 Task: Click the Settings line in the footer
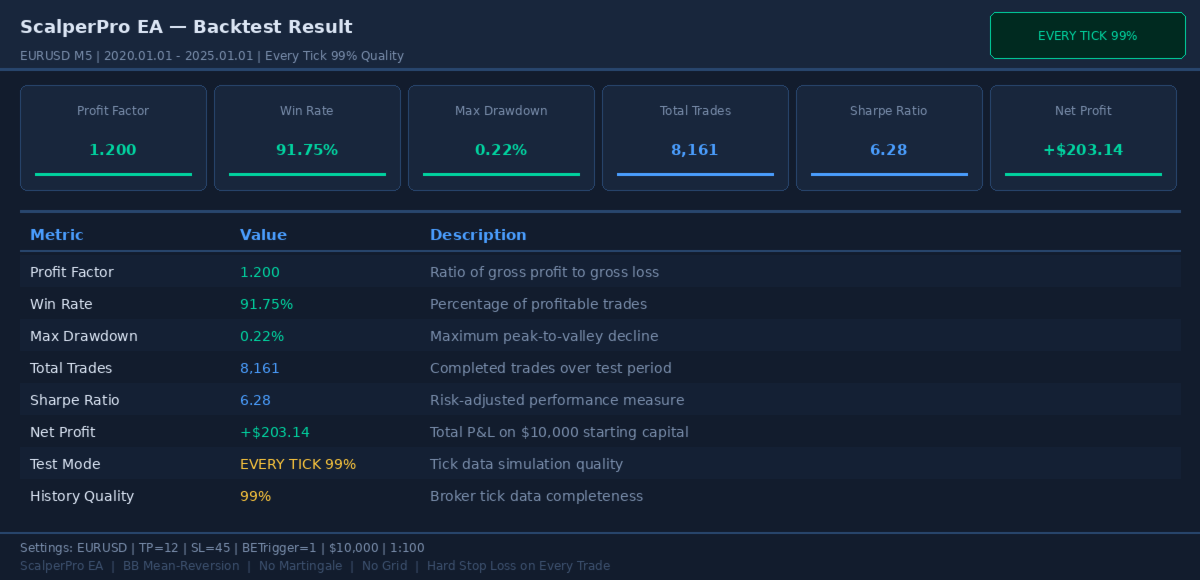click(222, 548)
